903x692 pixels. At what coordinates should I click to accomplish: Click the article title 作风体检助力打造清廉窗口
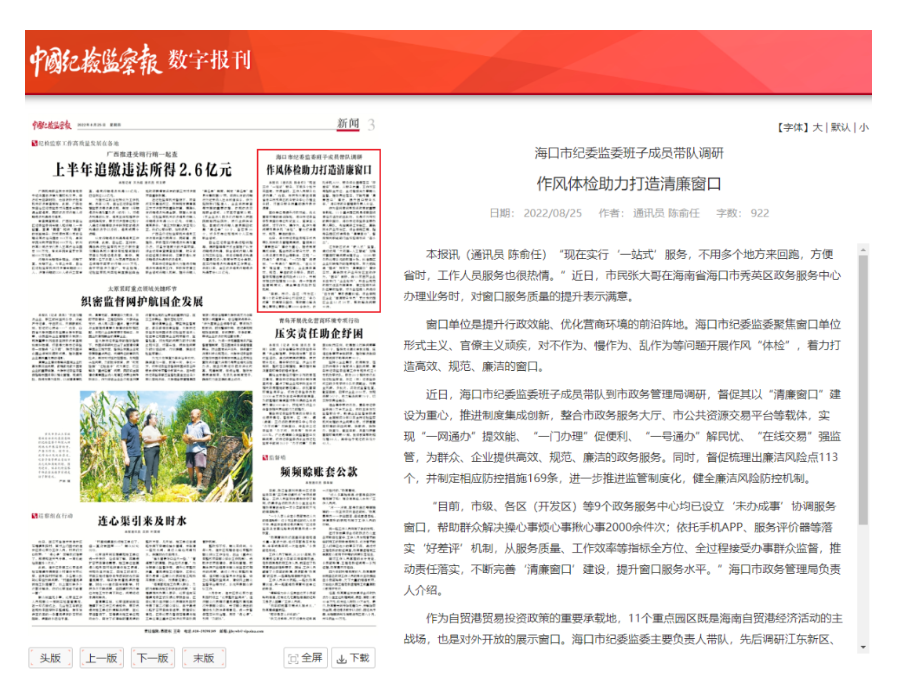point(629,184)
